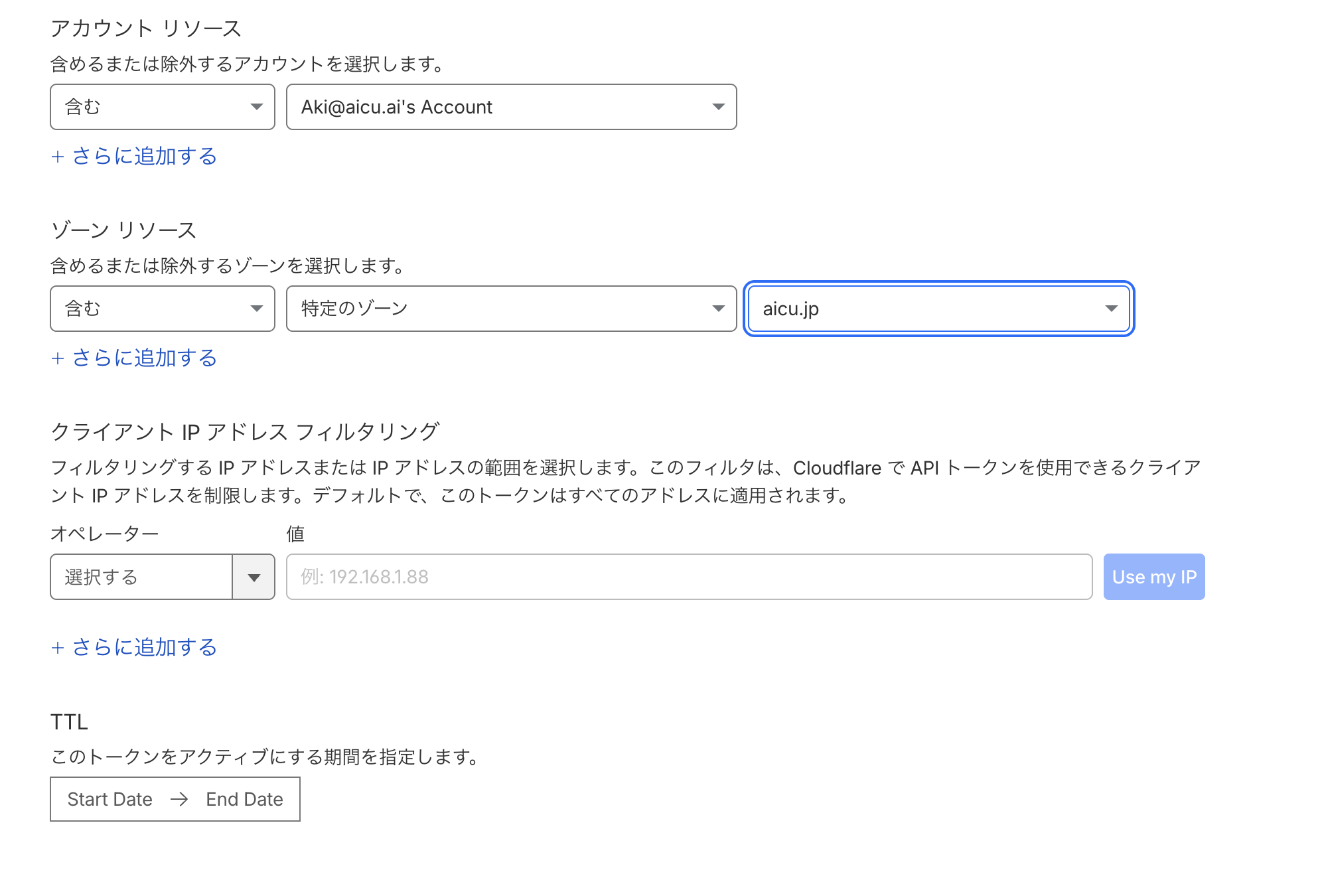Click the plus icon beside さらに追加する under ゾーン リソース
Viewport: 1322px width, 896px height.
[x=58, y=358]
